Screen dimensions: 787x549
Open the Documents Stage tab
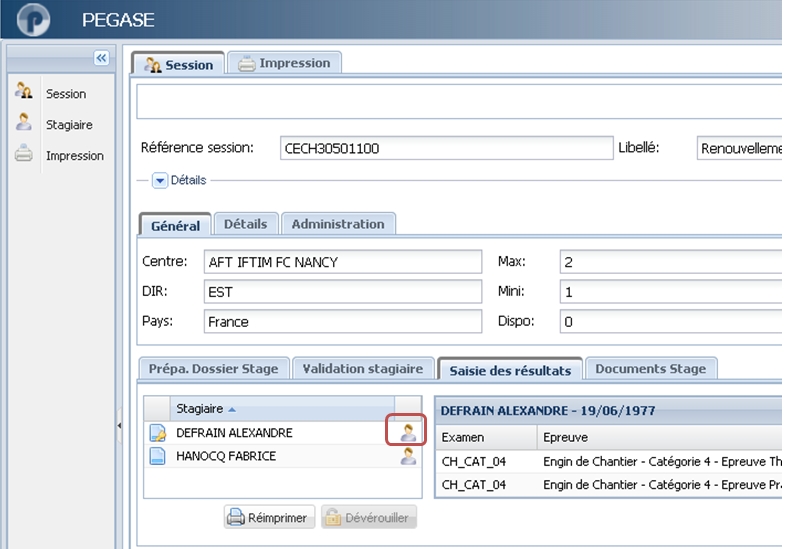[651, 369]
